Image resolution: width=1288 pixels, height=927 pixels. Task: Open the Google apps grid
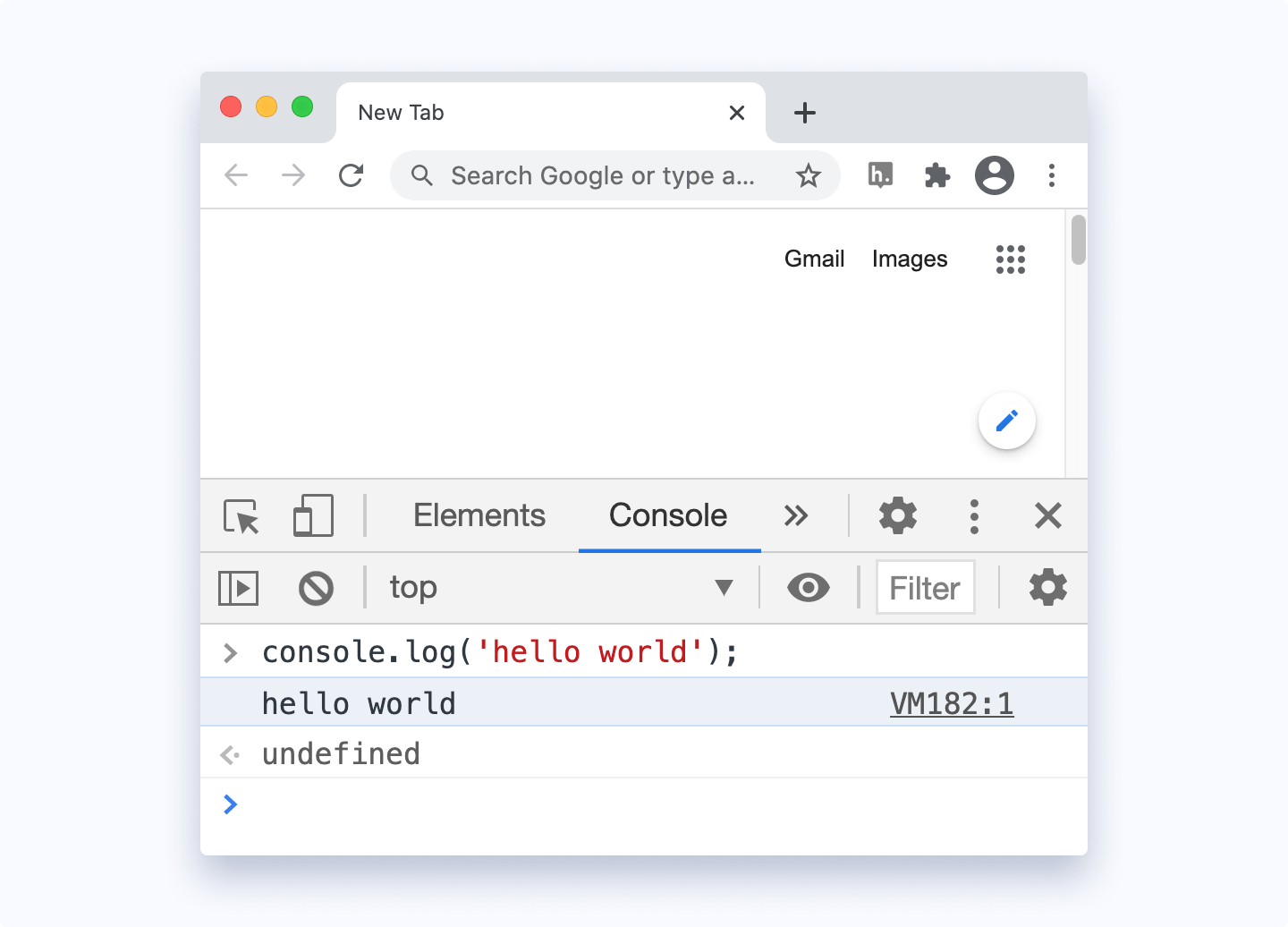pyautogui.click(x=1010, y=259)
